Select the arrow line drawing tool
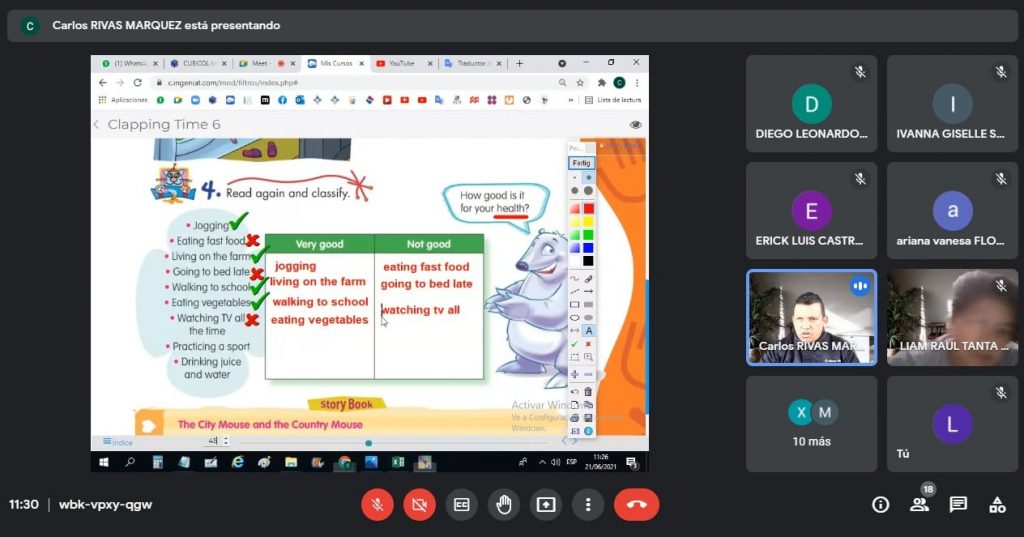The height and width of the screenshot is (537, 1024). click(x=588, y=291)
